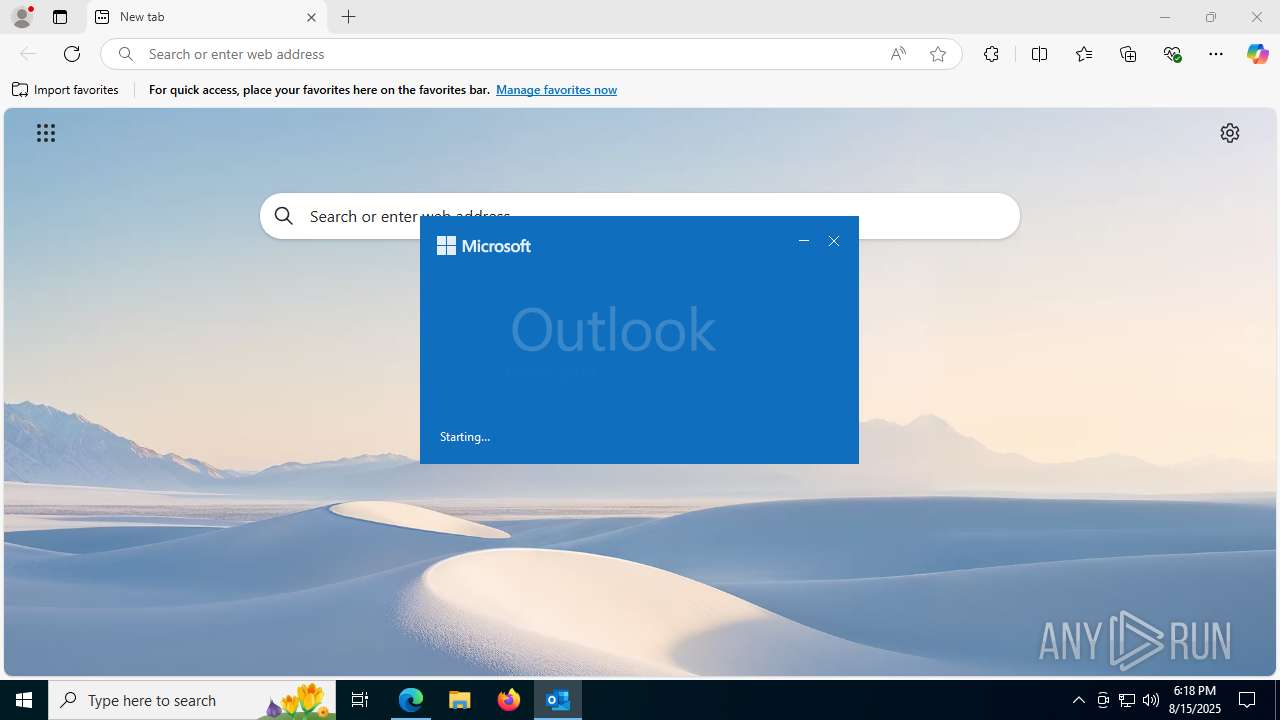Minimize the Edge browser window
This screenshot has width=1280, height=720.
[1165, 17]
